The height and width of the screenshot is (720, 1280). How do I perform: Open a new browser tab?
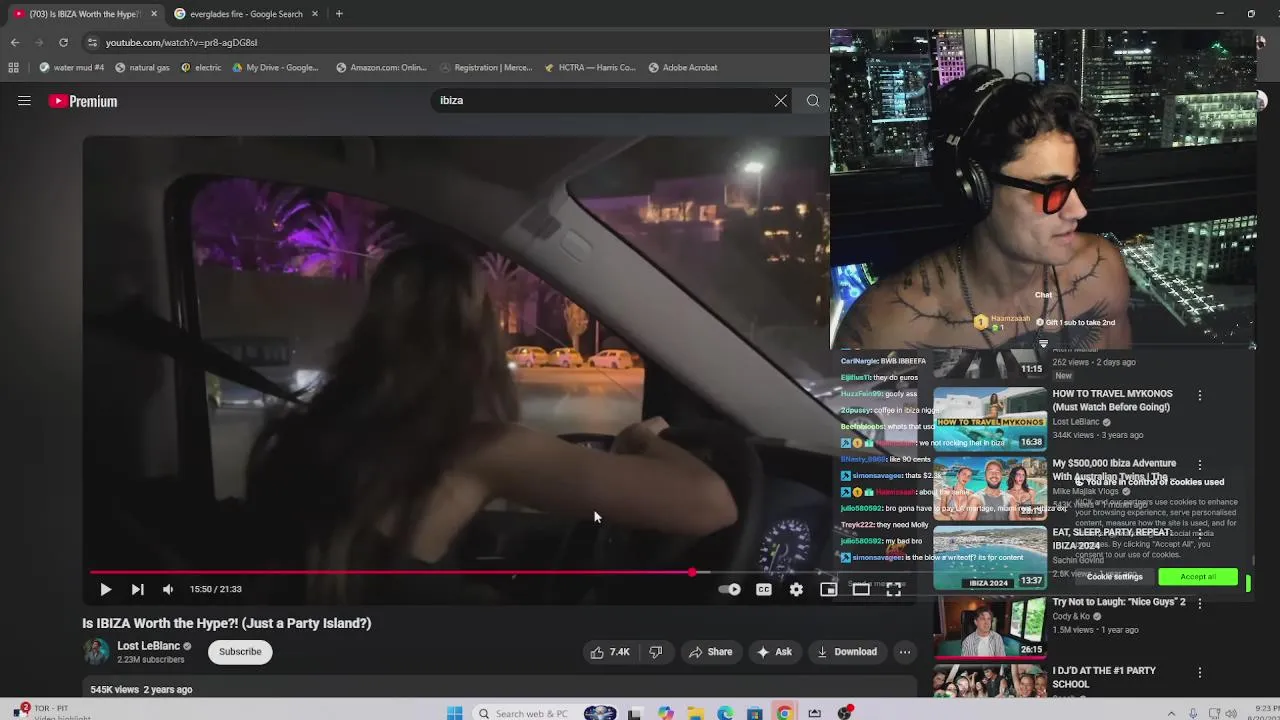click(x=339, y=14)
